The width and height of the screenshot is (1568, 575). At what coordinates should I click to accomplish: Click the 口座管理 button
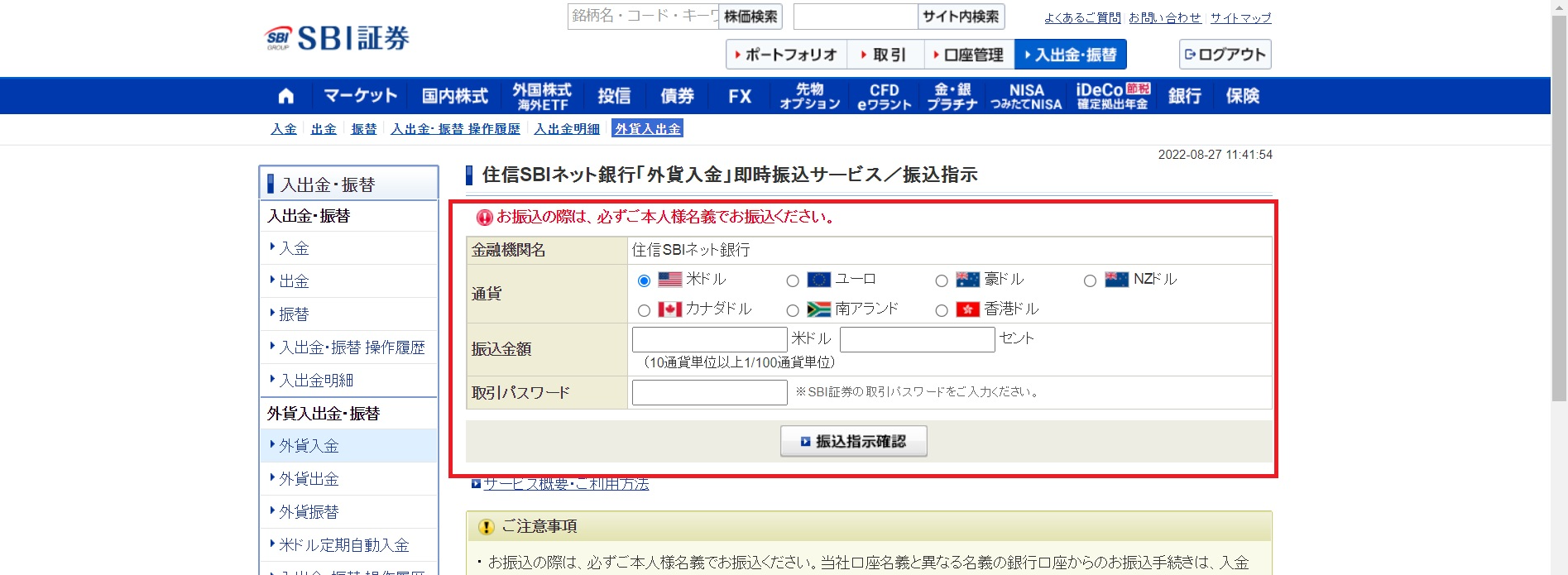(x=969, y=55)
